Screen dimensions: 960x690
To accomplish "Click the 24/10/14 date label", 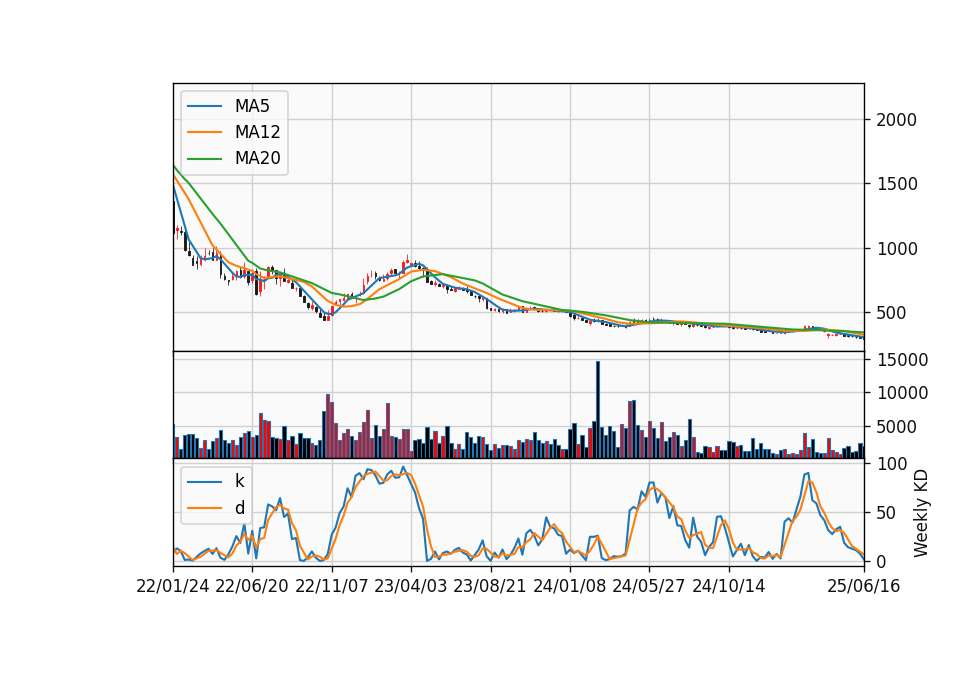I will (x=729, y=586).
